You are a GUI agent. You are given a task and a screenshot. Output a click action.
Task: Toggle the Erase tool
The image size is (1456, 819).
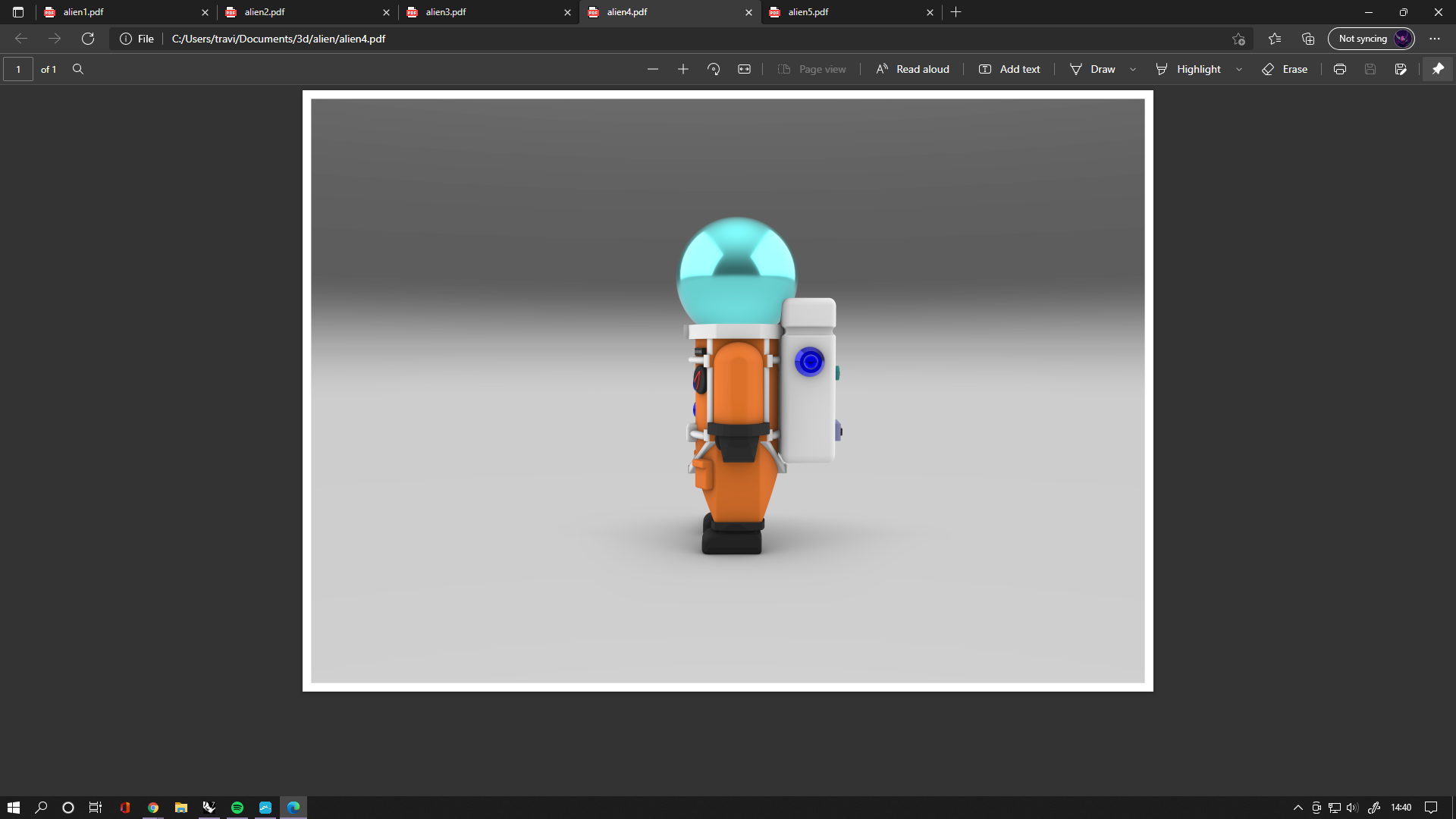point(1285,69)
